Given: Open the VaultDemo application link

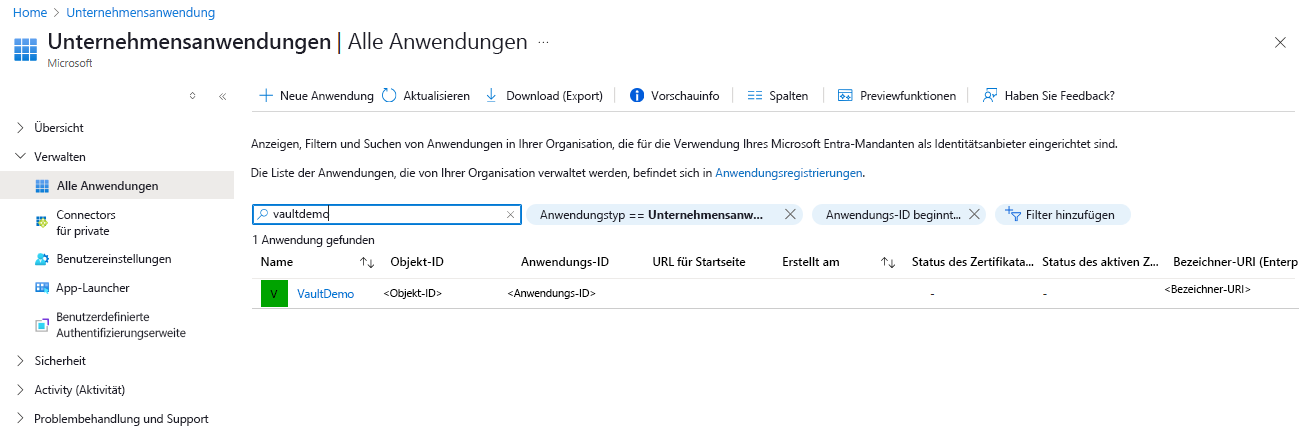Looking at the screenshot, I should click(325, 294).
